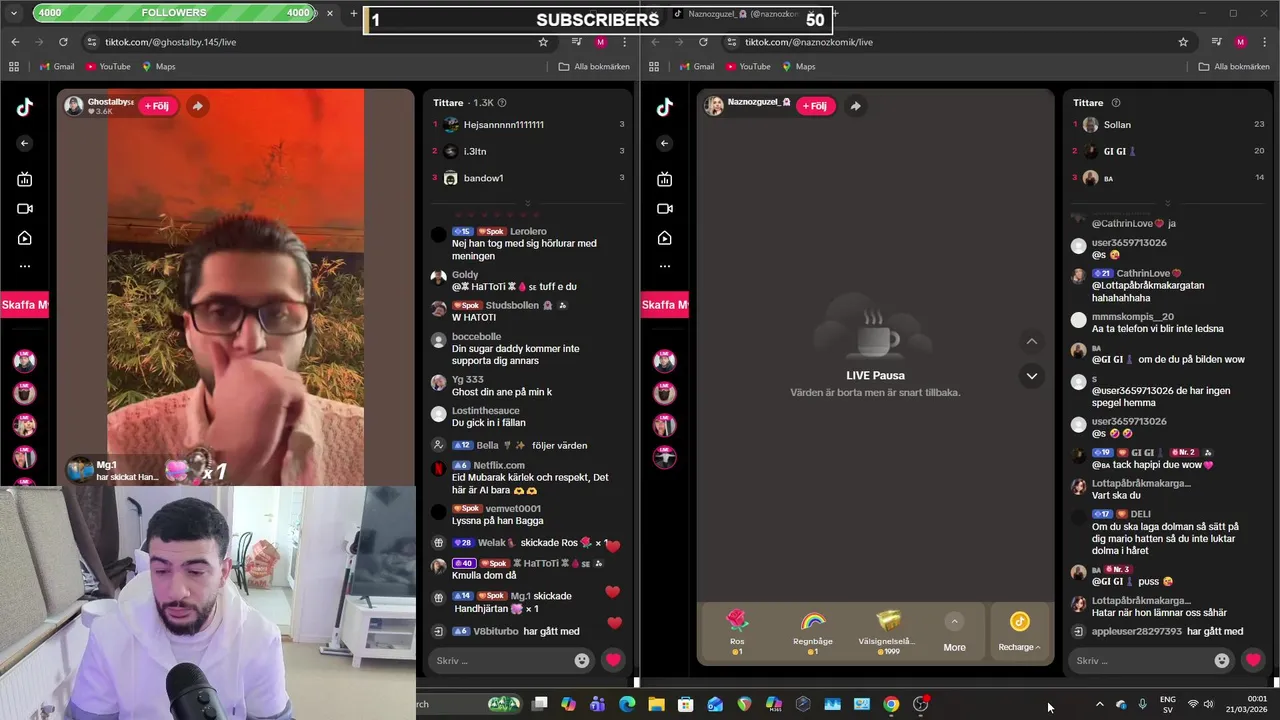Bookmark the naznozkomik live page with star
Screen dimensions: 1280x720
(x=1183, y=42)
